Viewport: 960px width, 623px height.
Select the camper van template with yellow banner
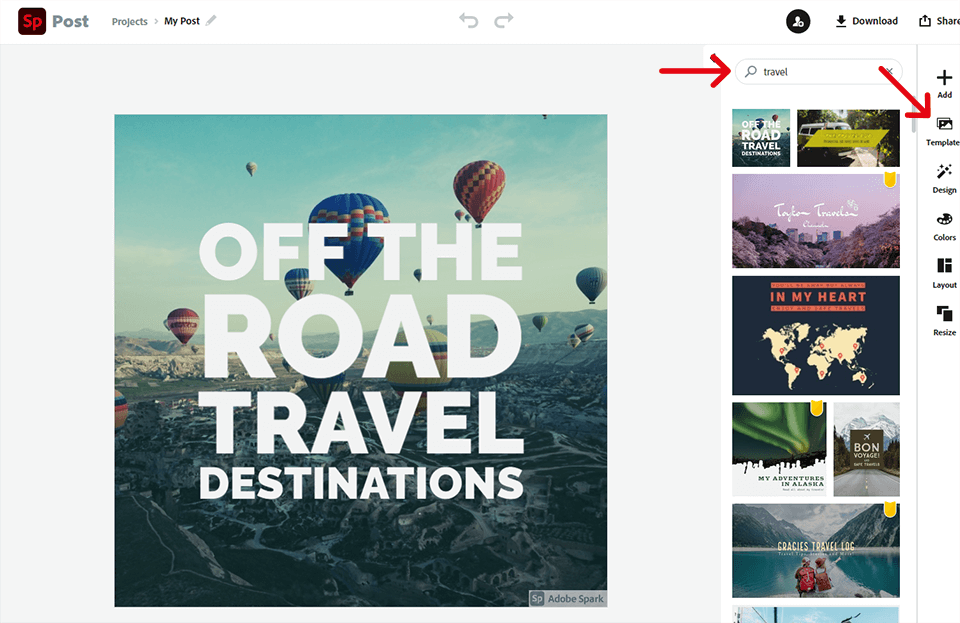coord(848,138)
